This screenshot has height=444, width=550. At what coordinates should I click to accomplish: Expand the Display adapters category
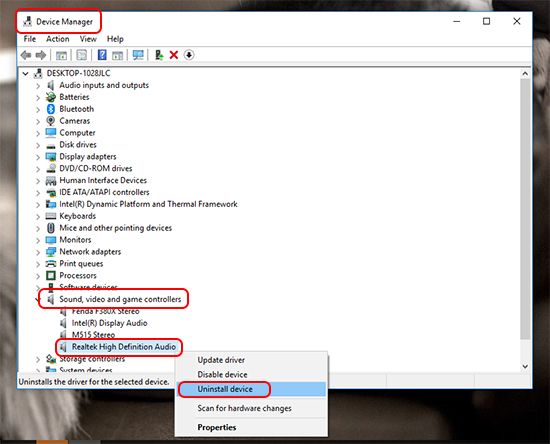point(38,157)
